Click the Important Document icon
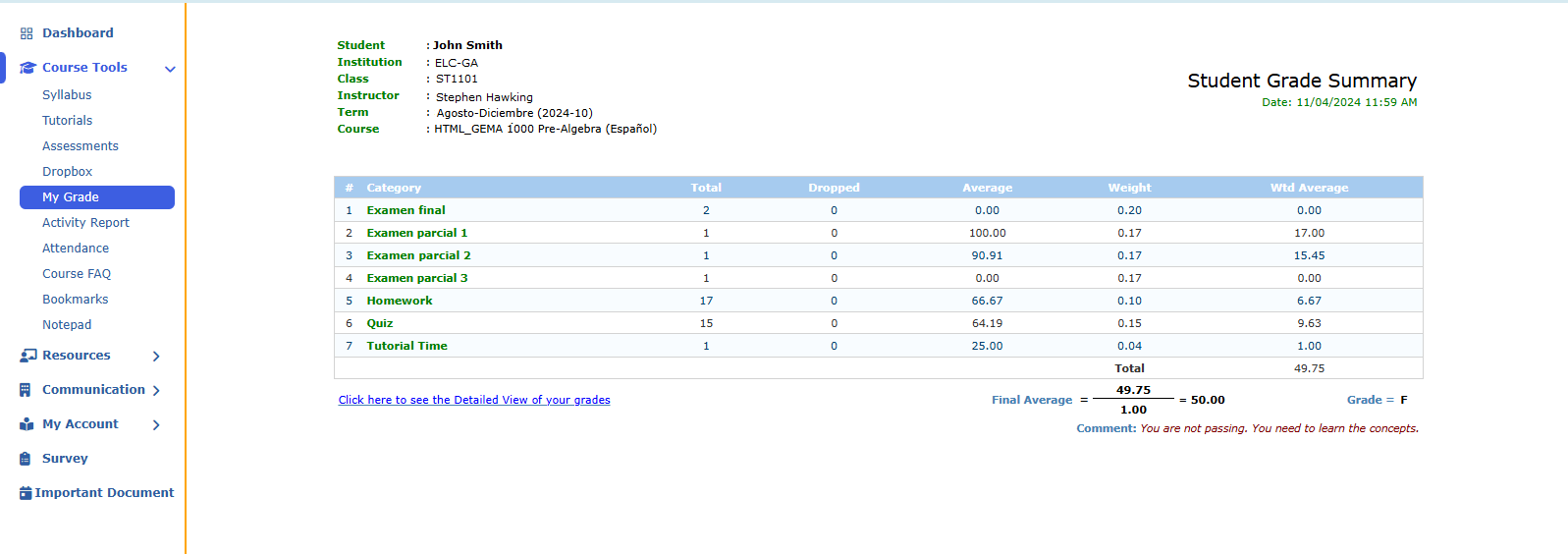The width and height of the screenshot is (1568, 554). pos(26,493)
